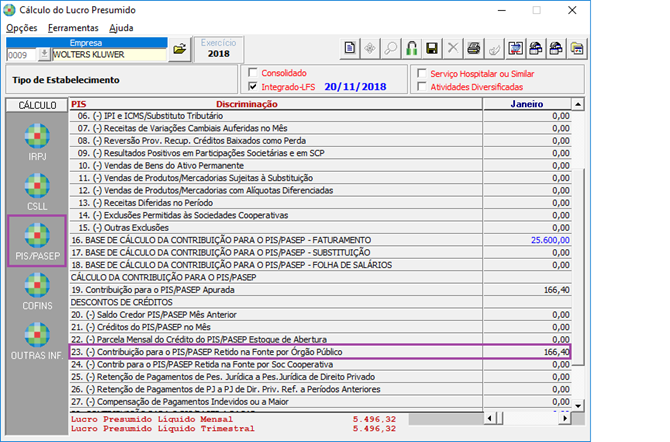This screenshot has width=670, height=442.
Task: Select row 27 Compensação de Pagamentos Indevidos
Action: point(320,401)
